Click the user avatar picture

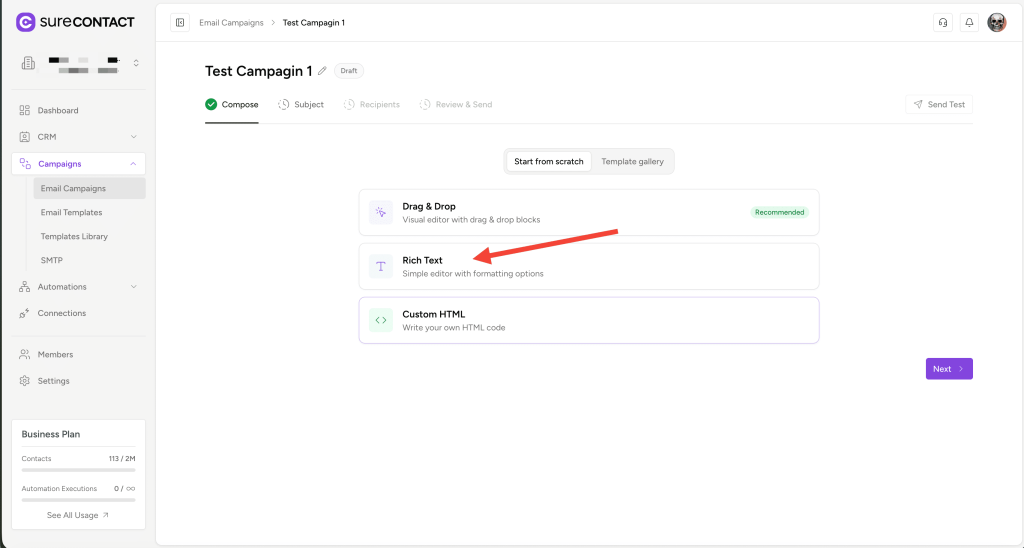point(997,22)
